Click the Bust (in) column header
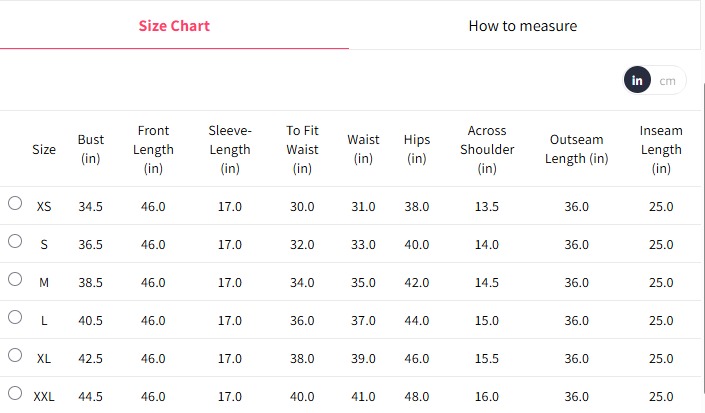The height and width of the screenshot is (413, 705). [91, 149]
